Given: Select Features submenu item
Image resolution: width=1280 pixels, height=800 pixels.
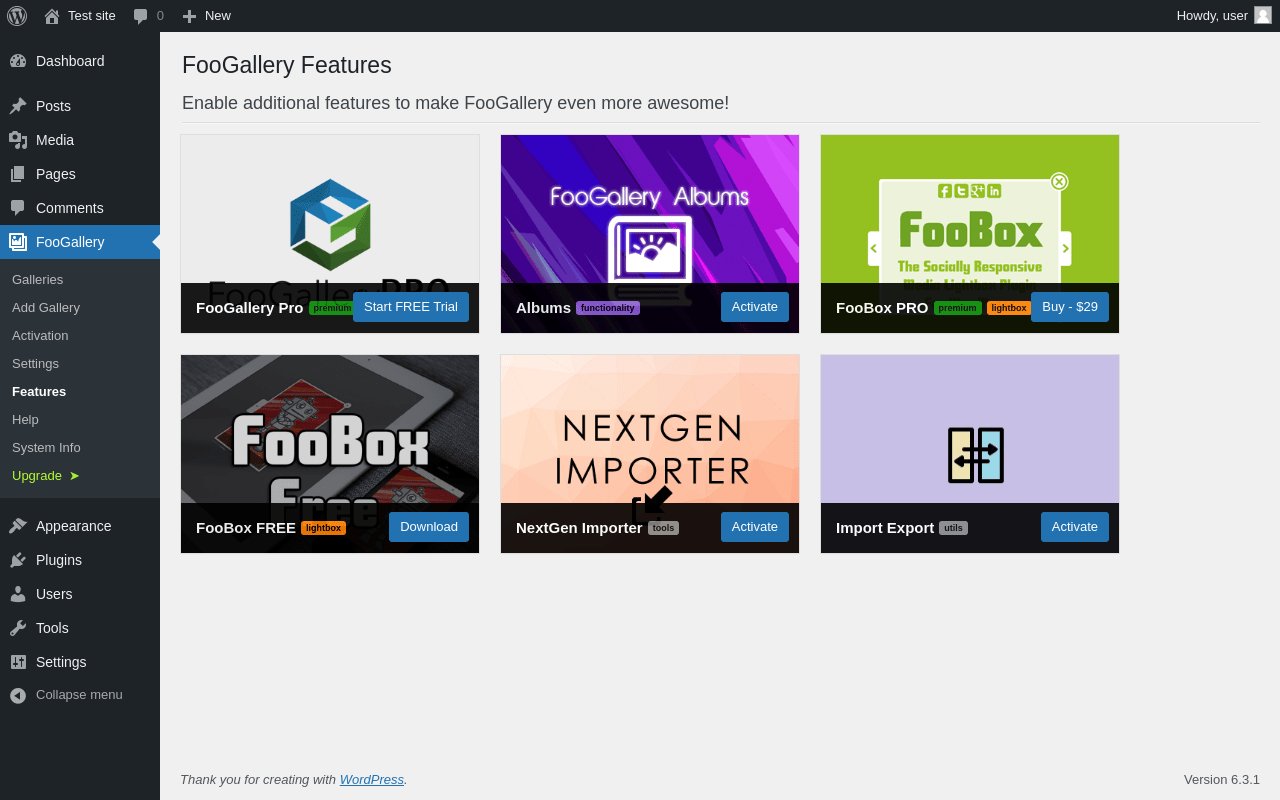Looking at the screenshot, I should [39, 391].
